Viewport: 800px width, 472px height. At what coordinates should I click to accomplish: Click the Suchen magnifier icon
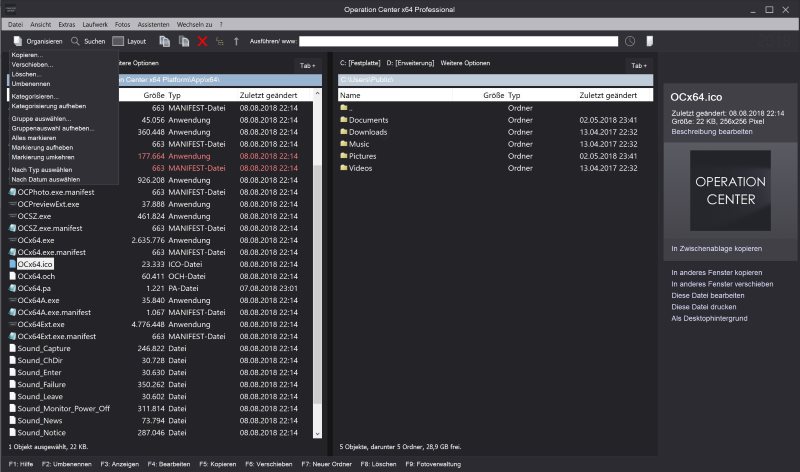tap(75, 41)
